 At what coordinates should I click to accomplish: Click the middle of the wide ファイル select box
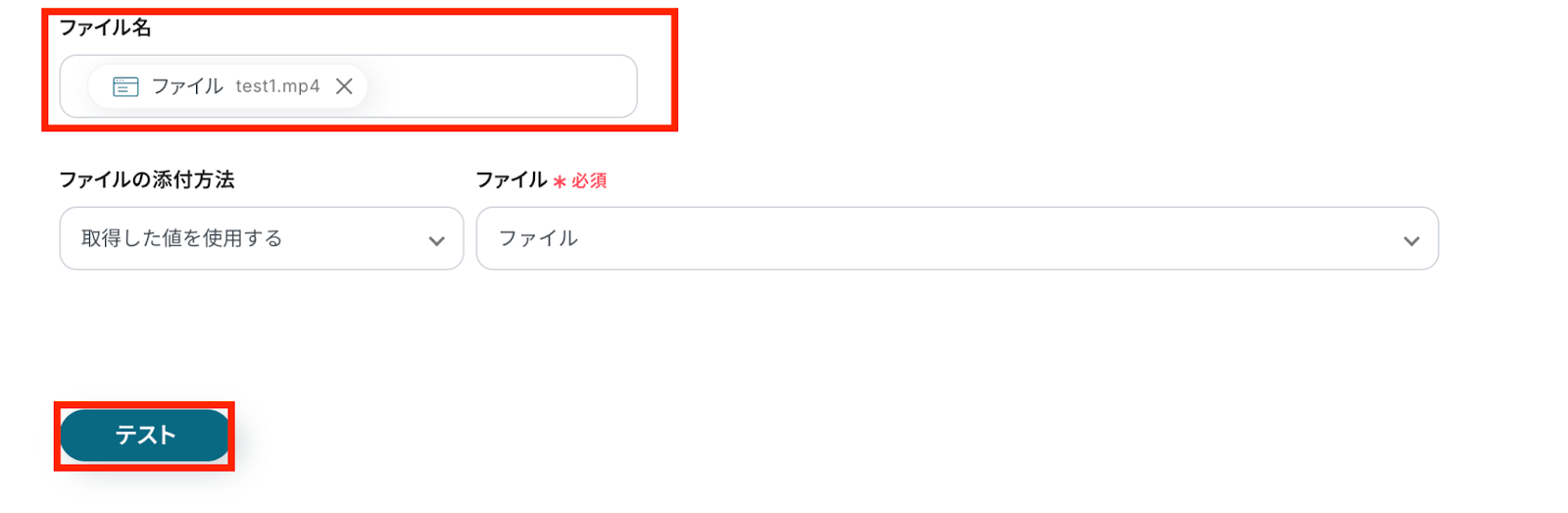tap(957, 238)
